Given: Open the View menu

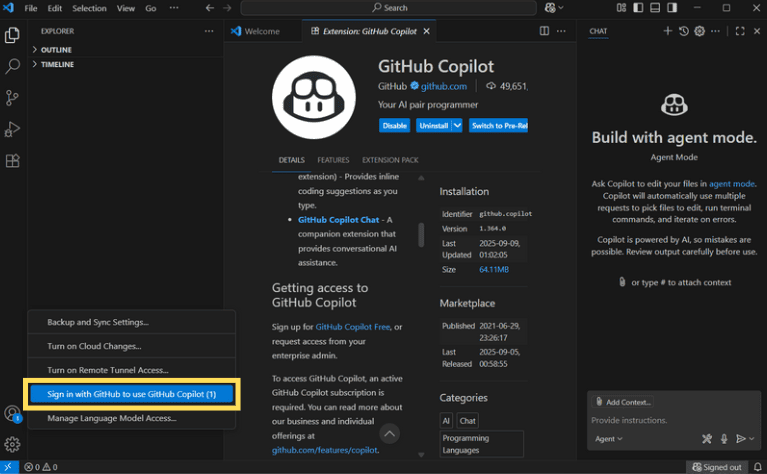Looking at the screenshot, I should coord(126,8).
